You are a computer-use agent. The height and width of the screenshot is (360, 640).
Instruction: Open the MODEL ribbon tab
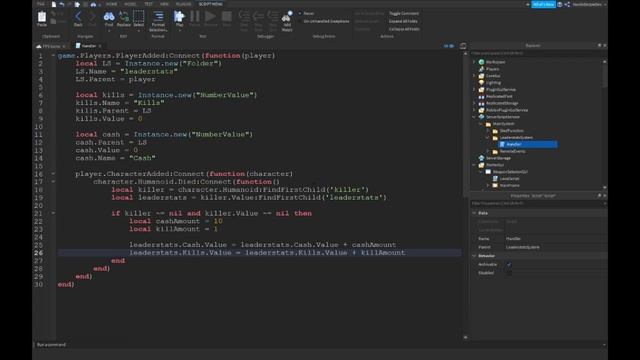130,4
